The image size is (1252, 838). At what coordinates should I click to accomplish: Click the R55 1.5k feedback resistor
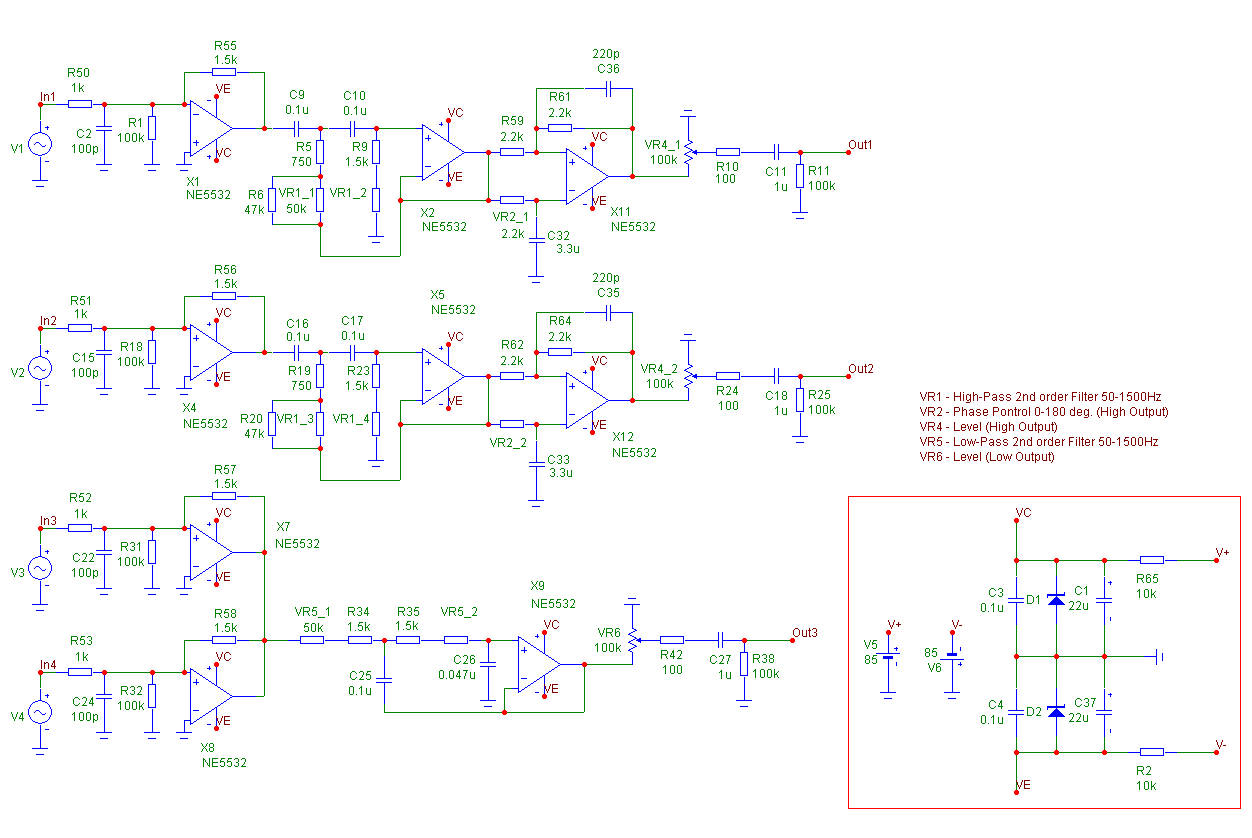(224, 72)
